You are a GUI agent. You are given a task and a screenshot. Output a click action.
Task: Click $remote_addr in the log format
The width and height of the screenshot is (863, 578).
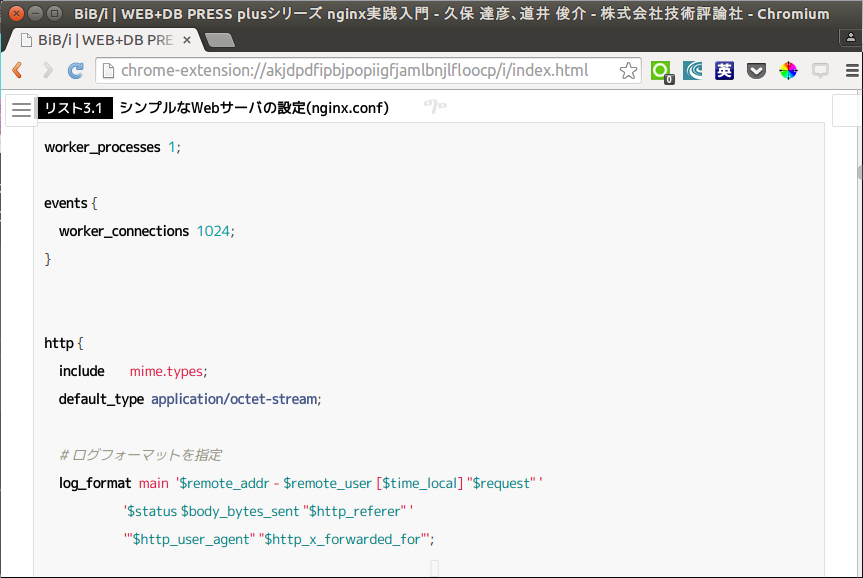click(224, 483)
